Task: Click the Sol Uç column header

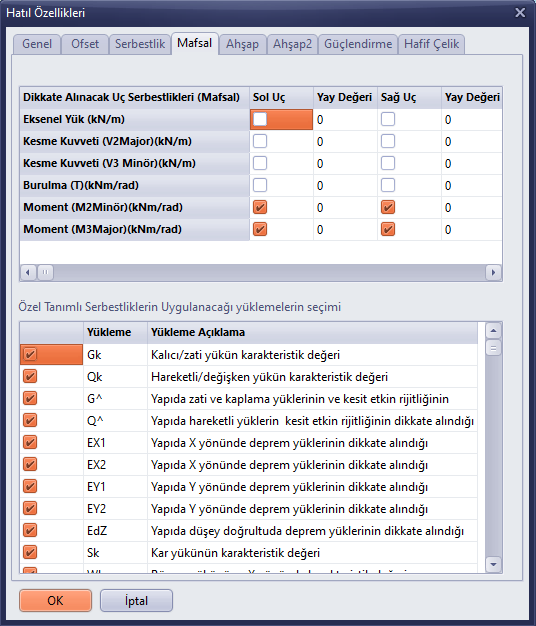Action: pos(281,97)
